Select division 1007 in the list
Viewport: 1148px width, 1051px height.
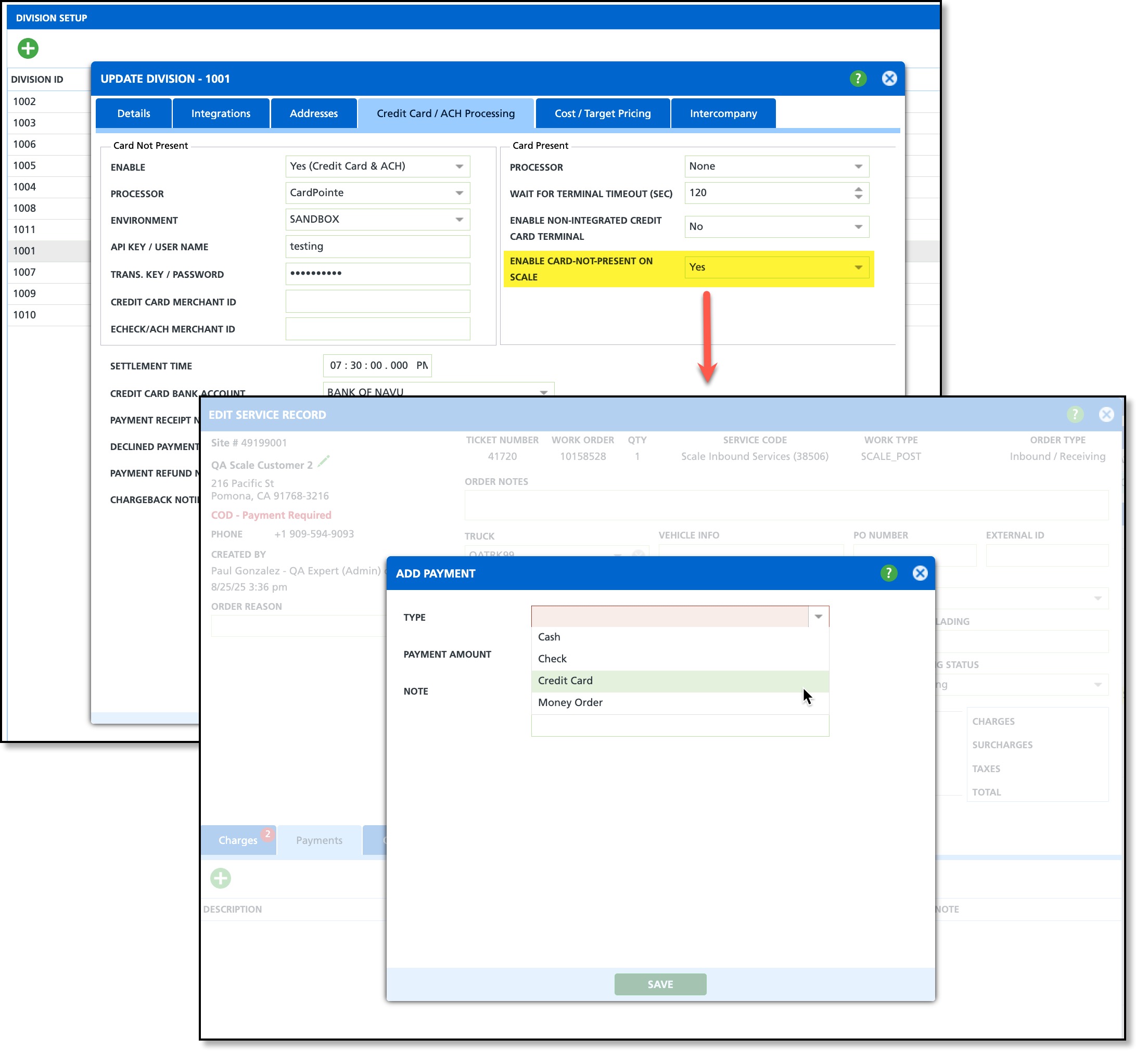(25, 272)
